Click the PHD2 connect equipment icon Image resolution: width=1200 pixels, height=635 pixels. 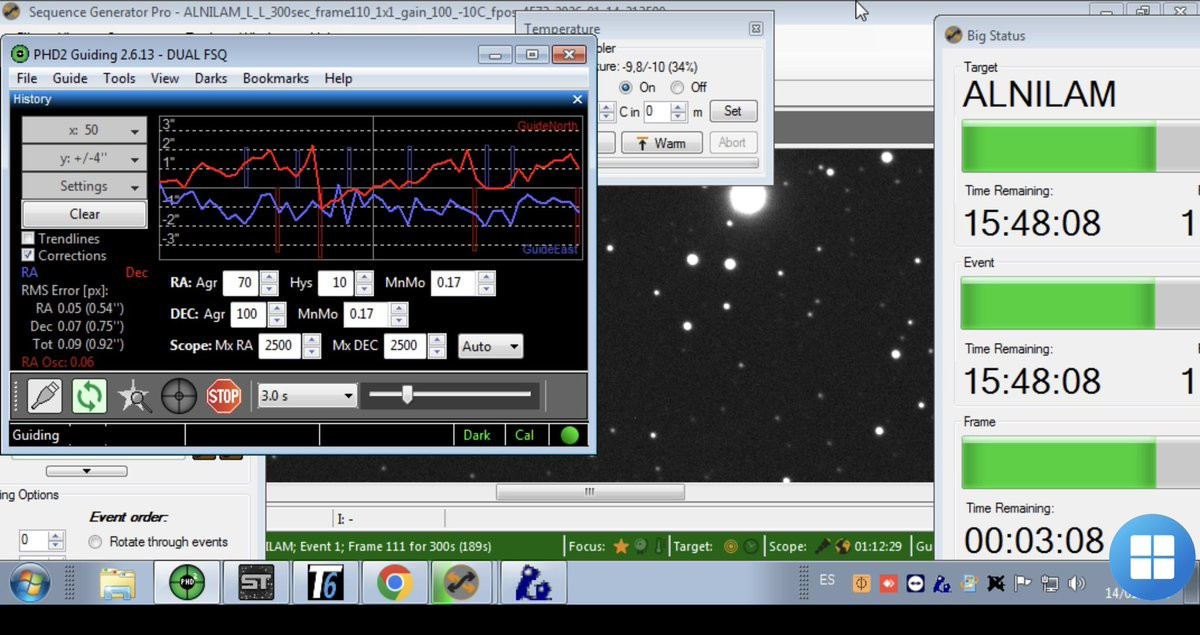(x=44, y=396)
